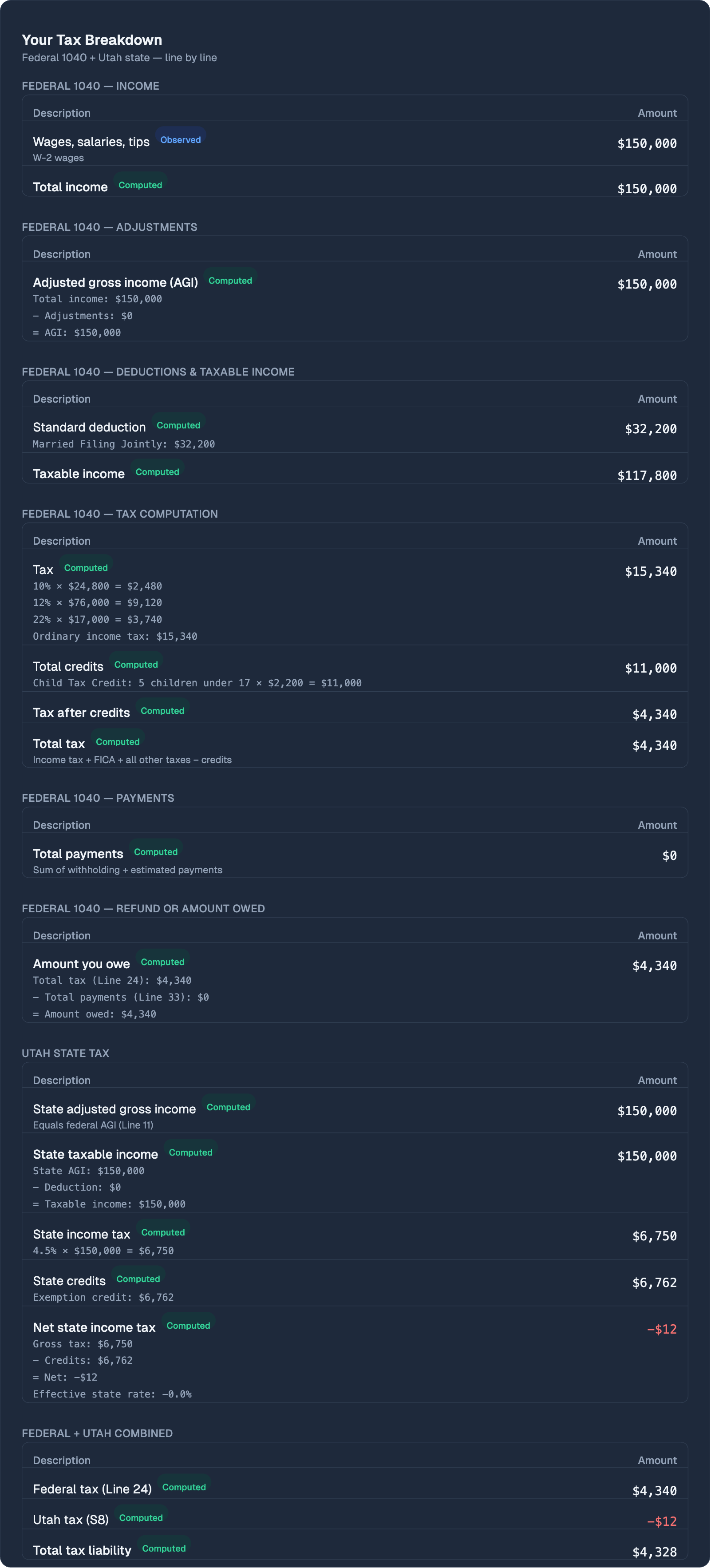Click the Computed badge beside State adjusted gross income
Image resolution: width=711 pixels, height=1568 pixels.
[228, 1107]
